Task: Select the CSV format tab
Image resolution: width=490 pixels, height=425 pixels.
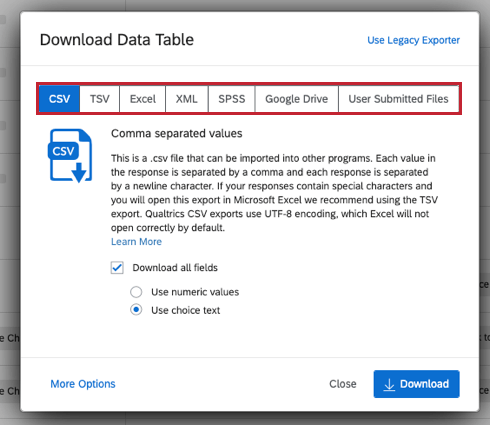Action: pos(59,99)
